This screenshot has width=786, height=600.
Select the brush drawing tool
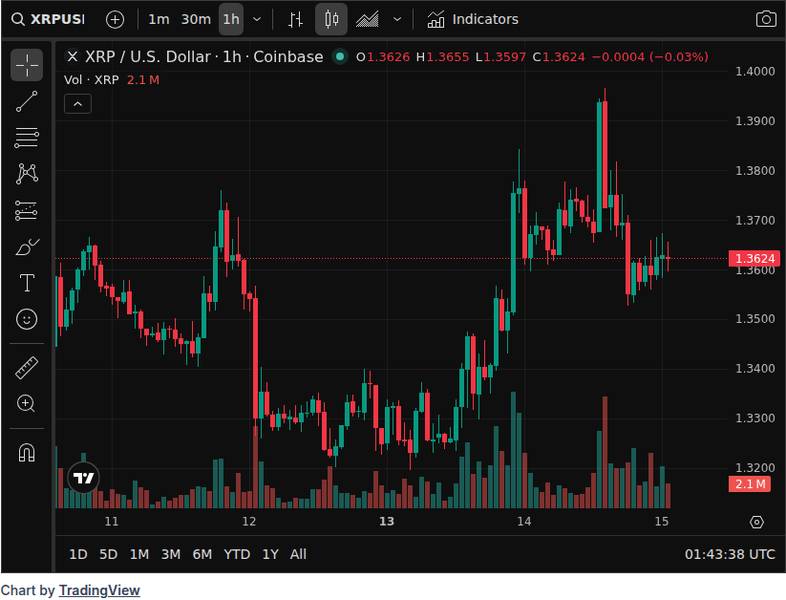[x=27, y=247]
